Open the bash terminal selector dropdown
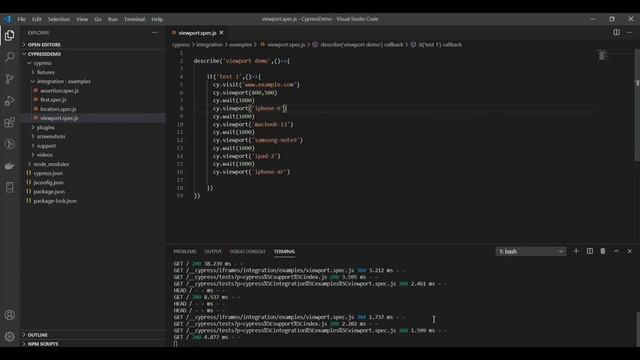The height and width of the screenshot is (360, 640). pos(531,251)
